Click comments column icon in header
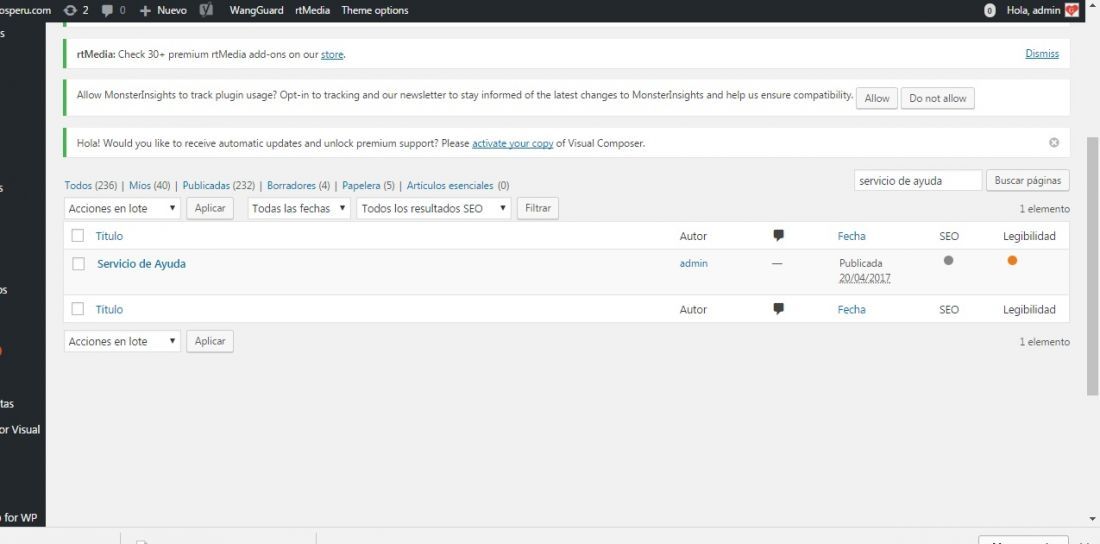 (x=778, y=235)
